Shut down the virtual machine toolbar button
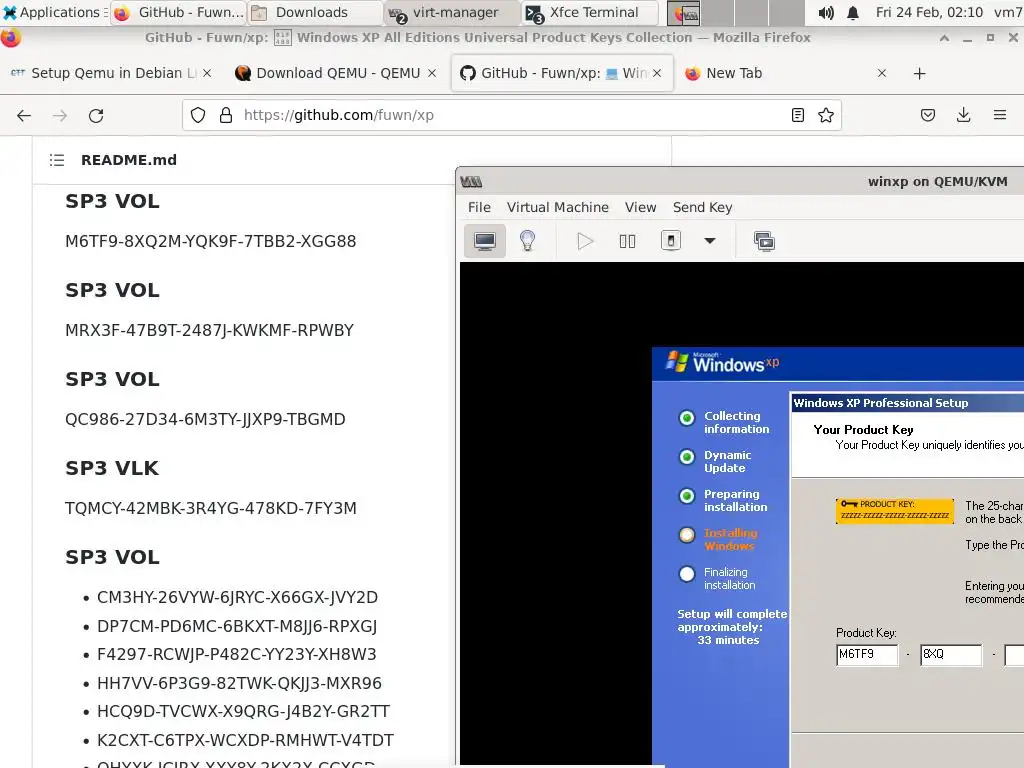This screenshot has height=768, width=1024. click(x=671, y=241)
